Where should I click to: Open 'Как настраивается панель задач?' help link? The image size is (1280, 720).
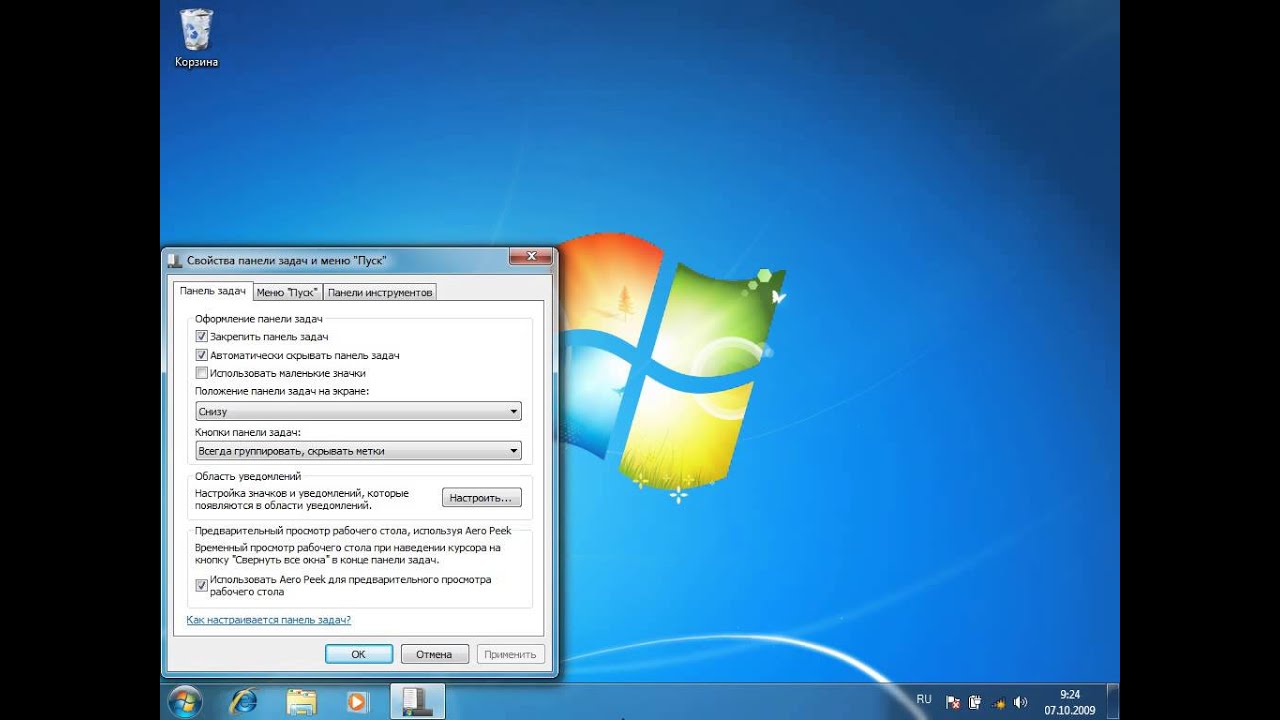(x=269, y=620)
